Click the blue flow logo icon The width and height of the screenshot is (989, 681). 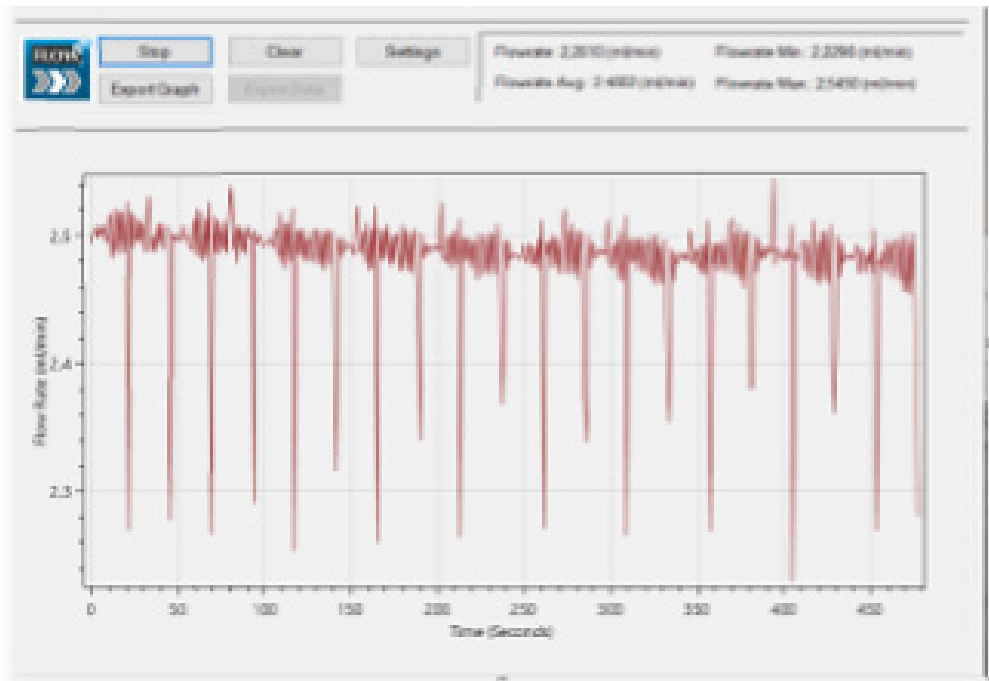(x=58, y=69)
